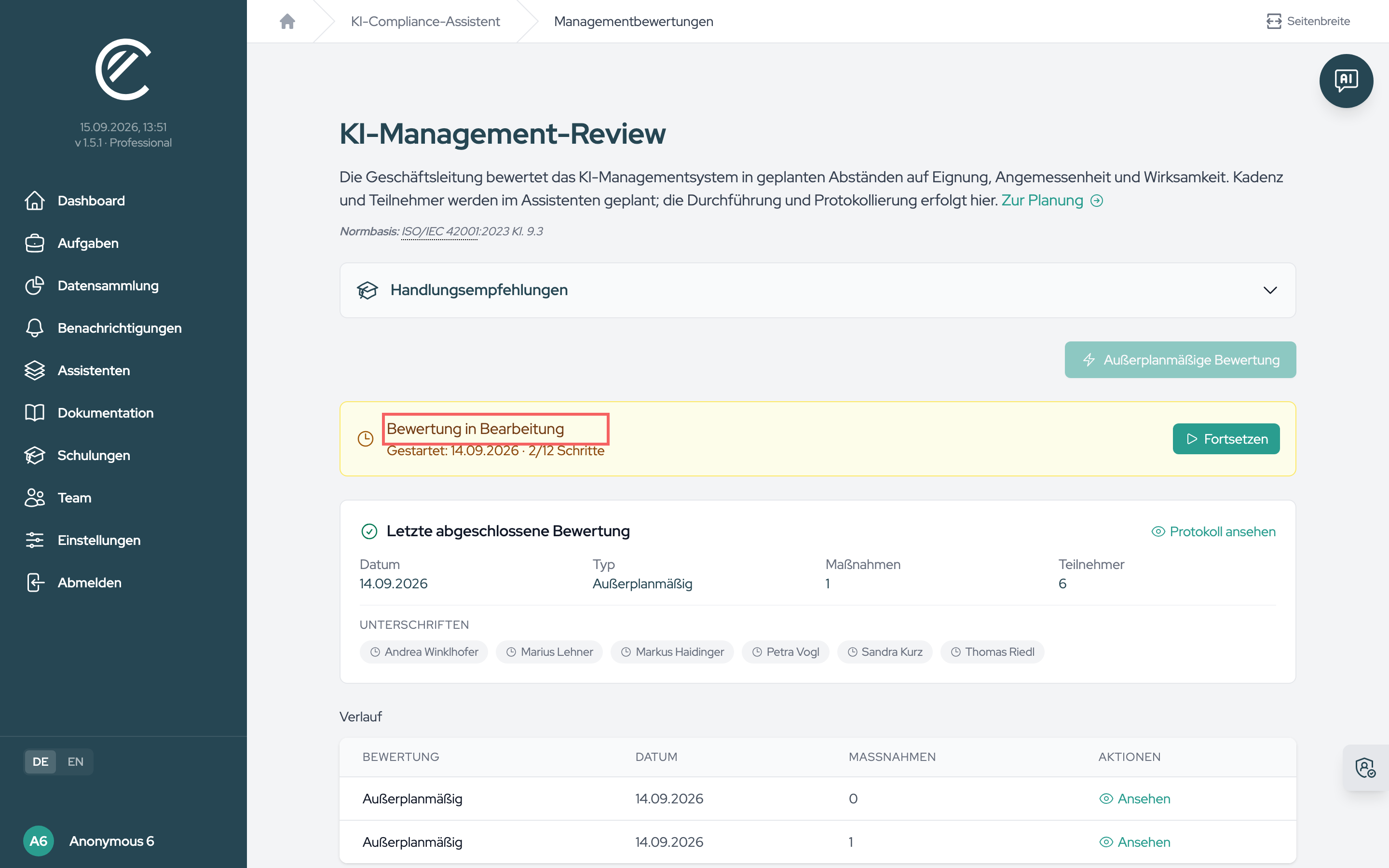Click 'Gestartet: 14.09.2026 · 2/12 Schritte' text

click(x=495, y=451)
